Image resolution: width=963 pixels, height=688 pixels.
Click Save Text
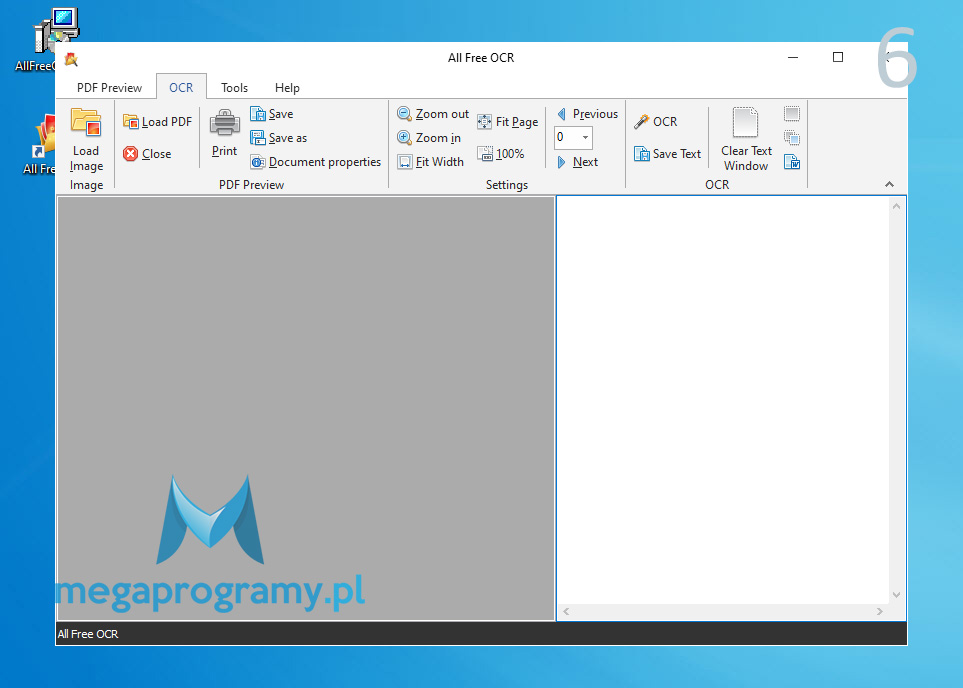(667, 154)
